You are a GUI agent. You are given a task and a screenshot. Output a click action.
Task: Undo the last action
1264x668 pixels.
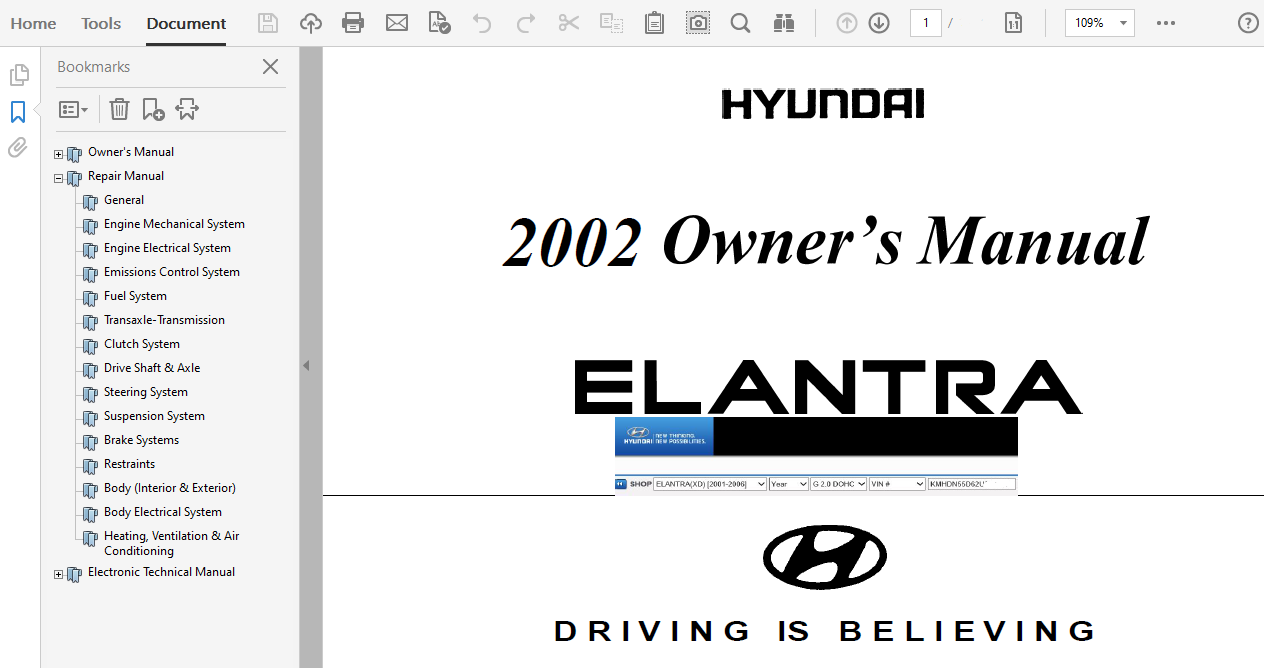coord(482,22)
